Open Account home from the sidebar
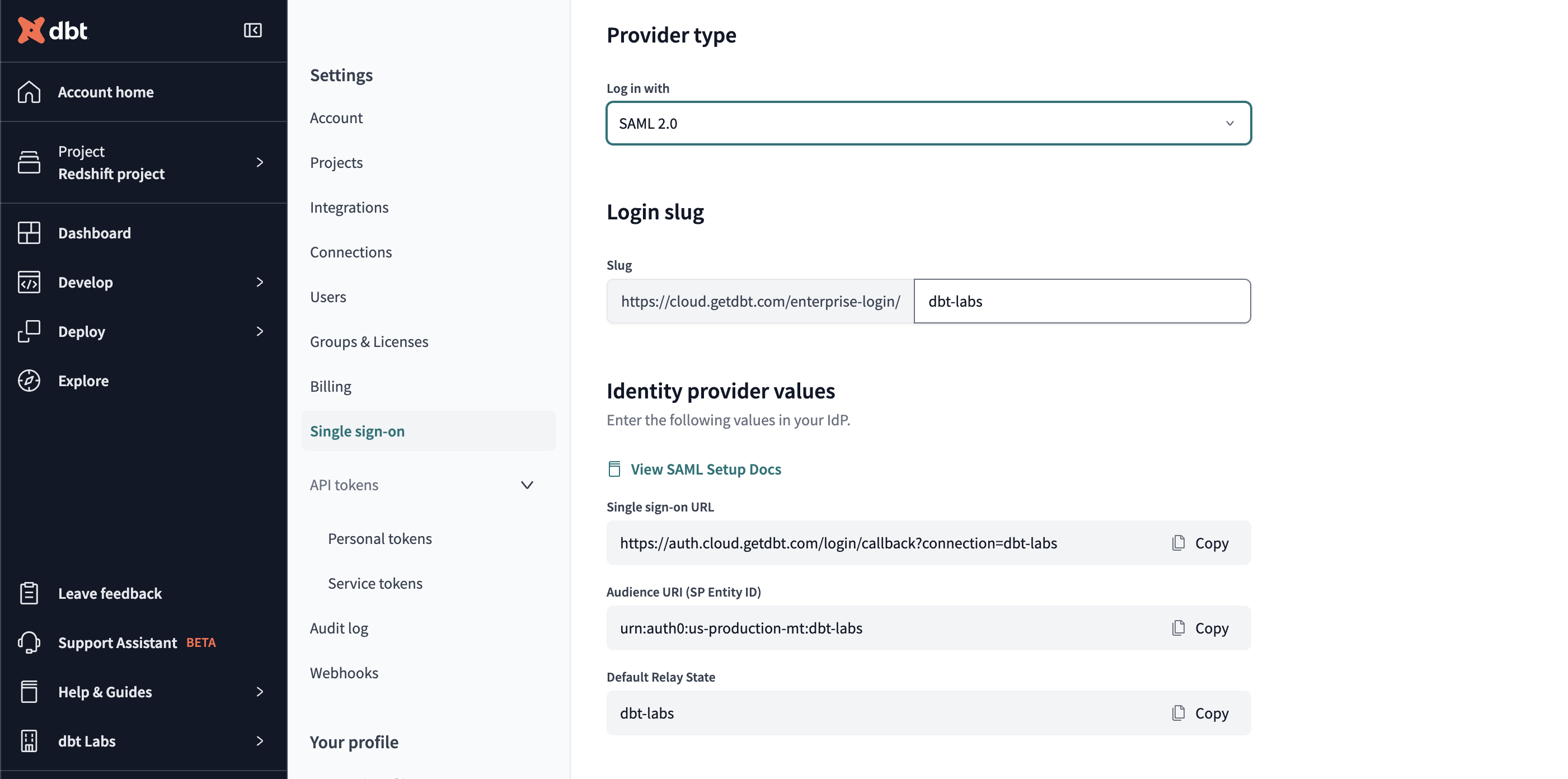Screen dimensions: 1568x779 point(105,92)
